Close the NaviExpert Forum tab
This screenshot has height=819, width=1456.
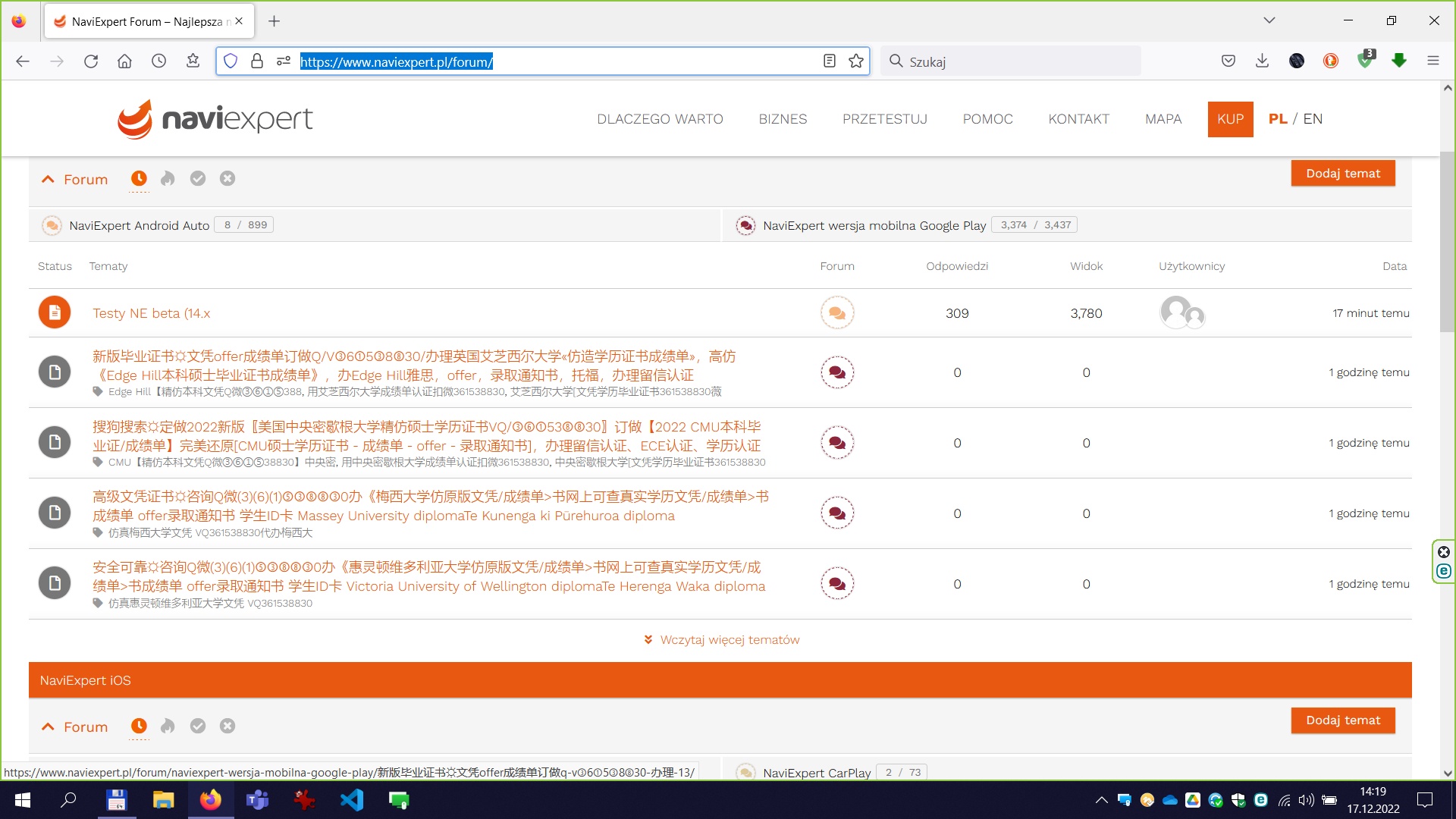pos(239,21)
